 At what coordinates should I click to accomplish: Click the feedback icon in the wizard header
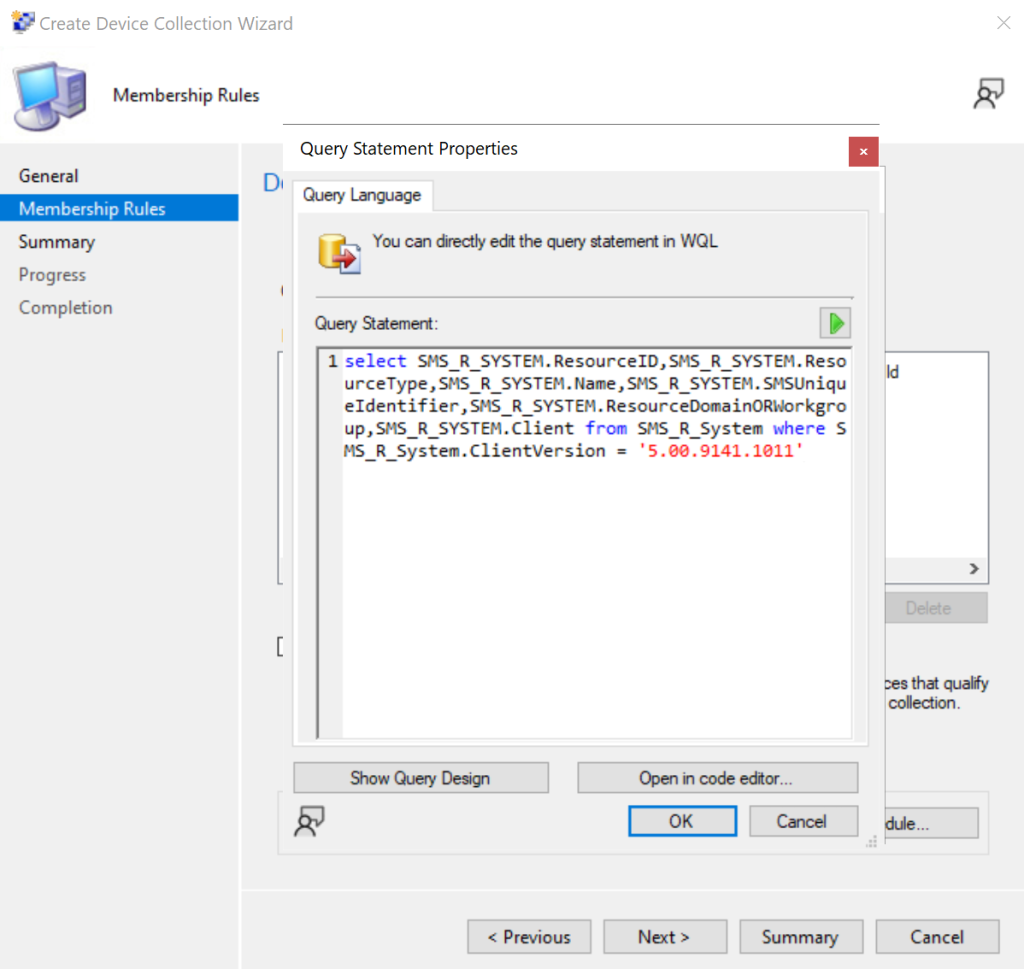click(988, 93)
